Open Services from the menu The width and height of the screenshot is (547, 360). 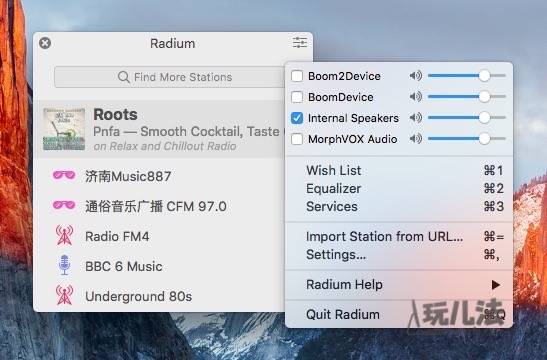(399, 207)
